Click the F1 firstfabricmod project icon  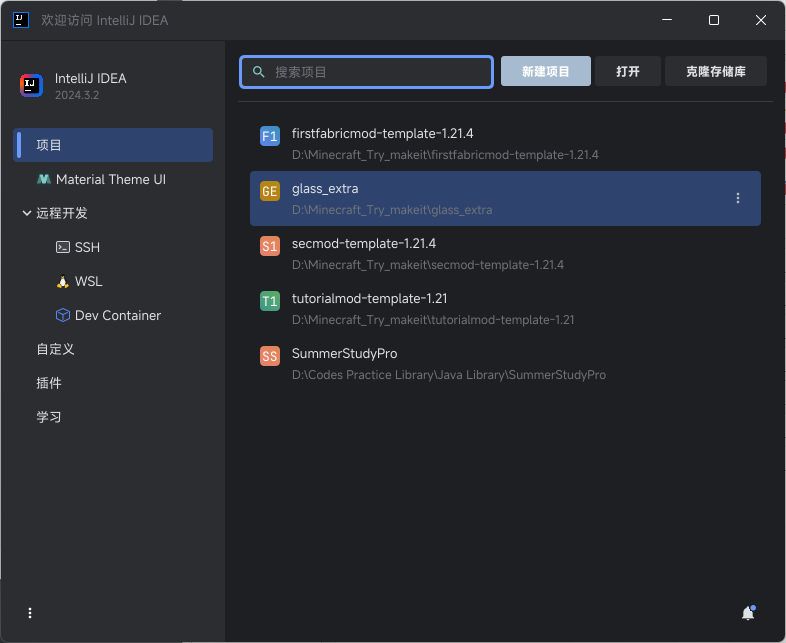269,136
